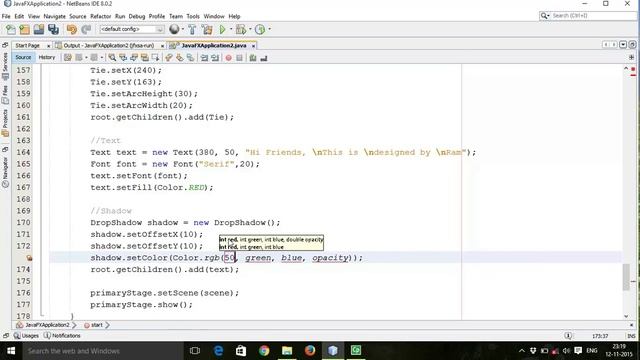Click the vertical scrollbar thumb
The image size is (640, 360).
(626, 277)
